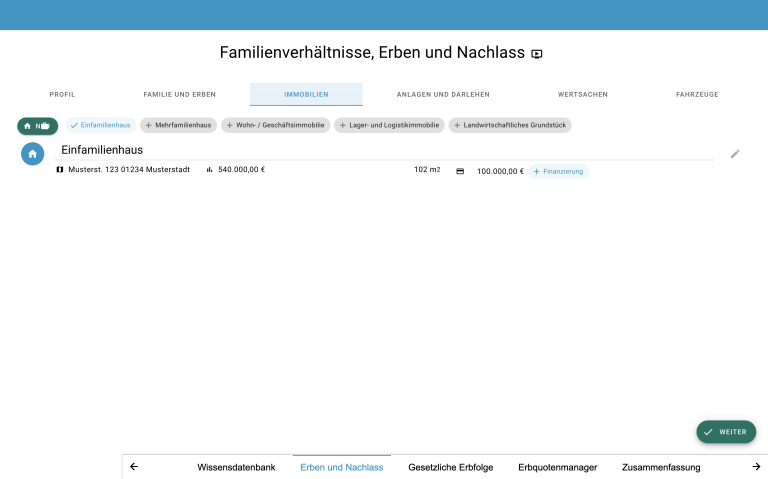Image resolution: width=768 pixels, height=479 pixels.
Task: Click the WEITER button
Action: pos(726,432)
